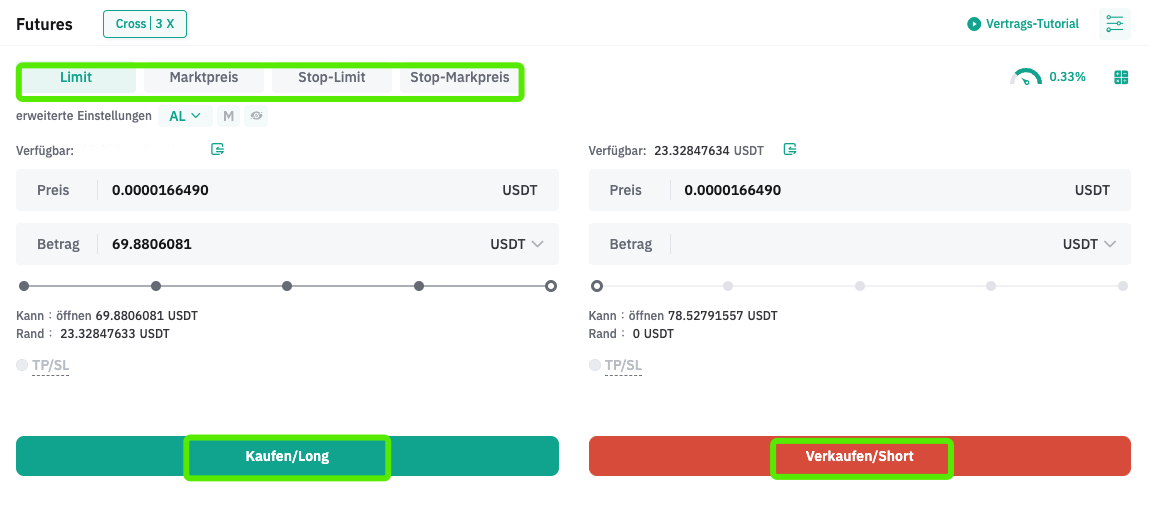Screen dimensions: 1149x515
Task: Click the grid layout icon beside 0.33%
Action: [1121, 77]
